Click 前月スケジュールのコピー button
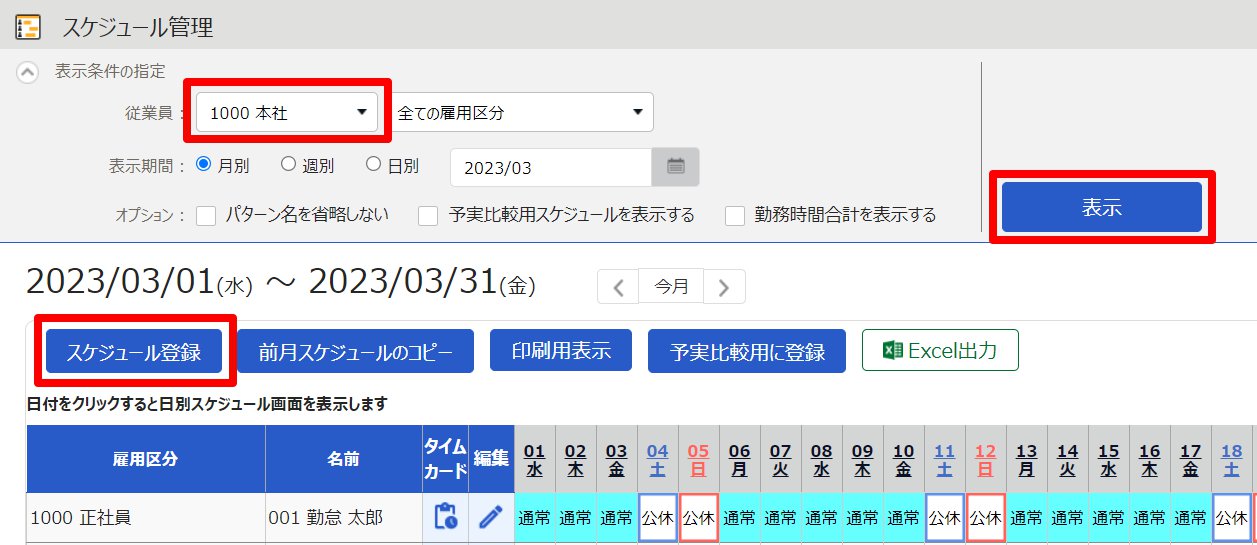Image resolution: width=1257 pixels, height=545 pixels. pos(355,351)
